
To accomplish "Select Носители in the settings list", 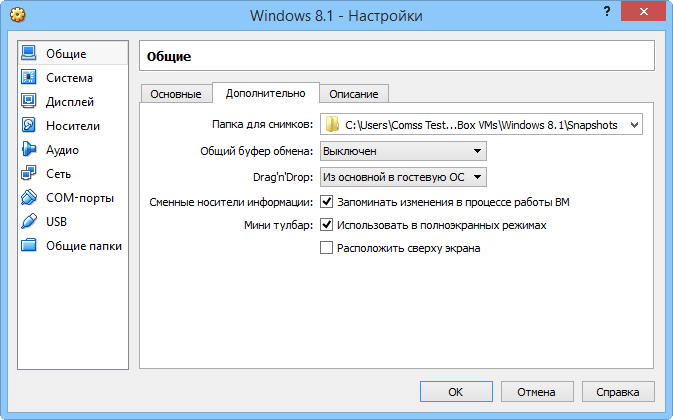I will (x=73, y=126).
